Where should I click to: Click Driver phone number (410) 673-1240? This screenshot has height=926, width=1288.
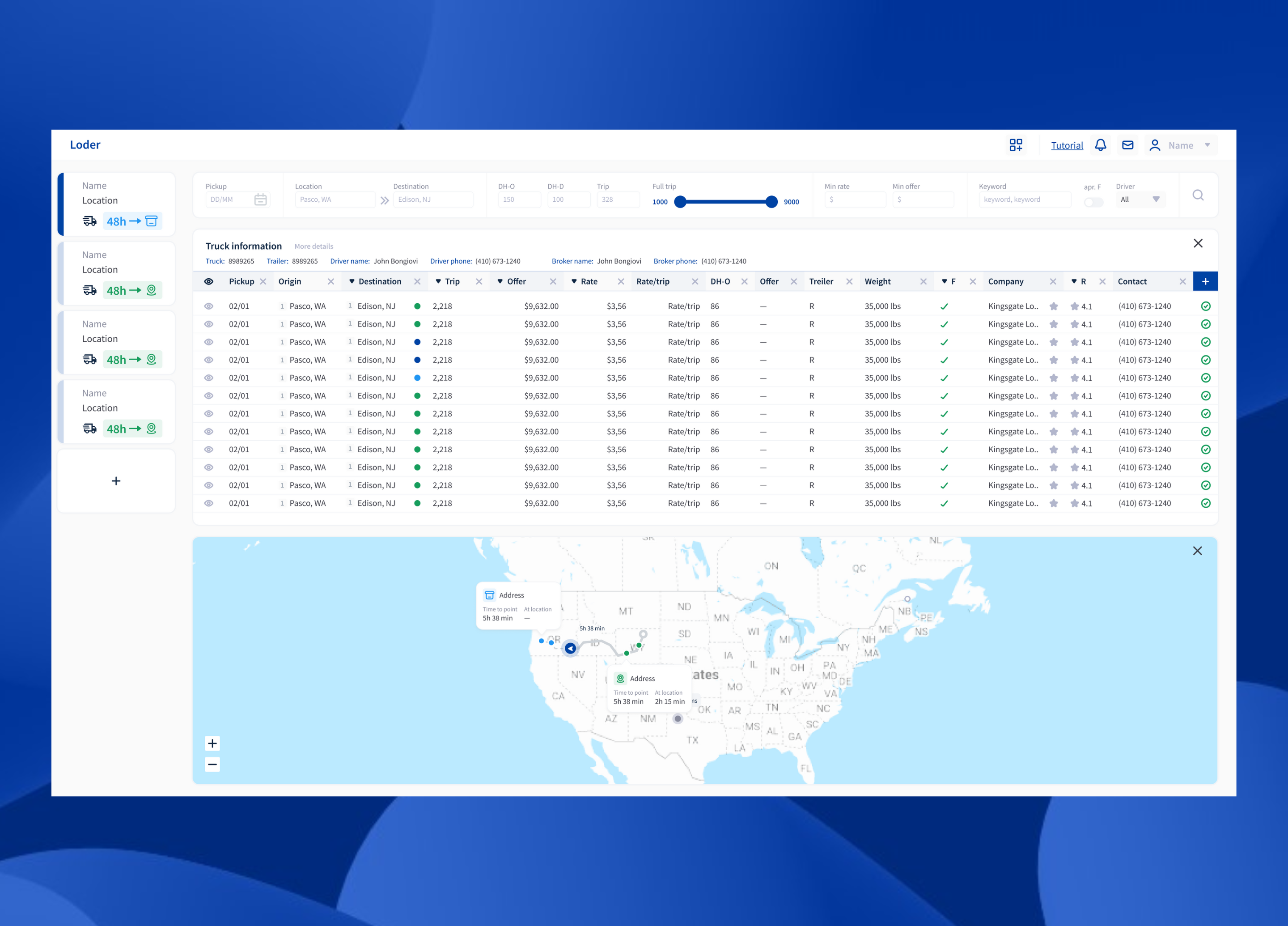coord(497,261)
